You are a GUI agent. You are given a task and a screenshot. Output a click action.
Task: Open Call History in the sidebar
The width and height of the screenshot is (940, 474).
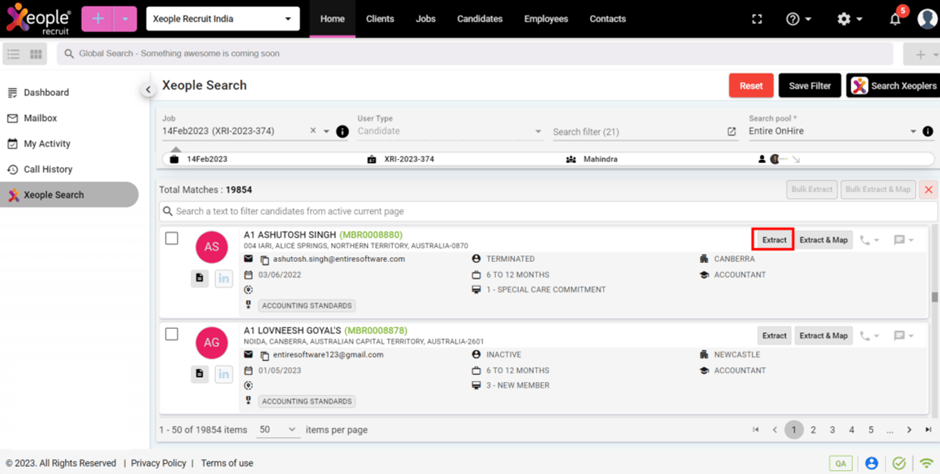[x=48, y=170]
